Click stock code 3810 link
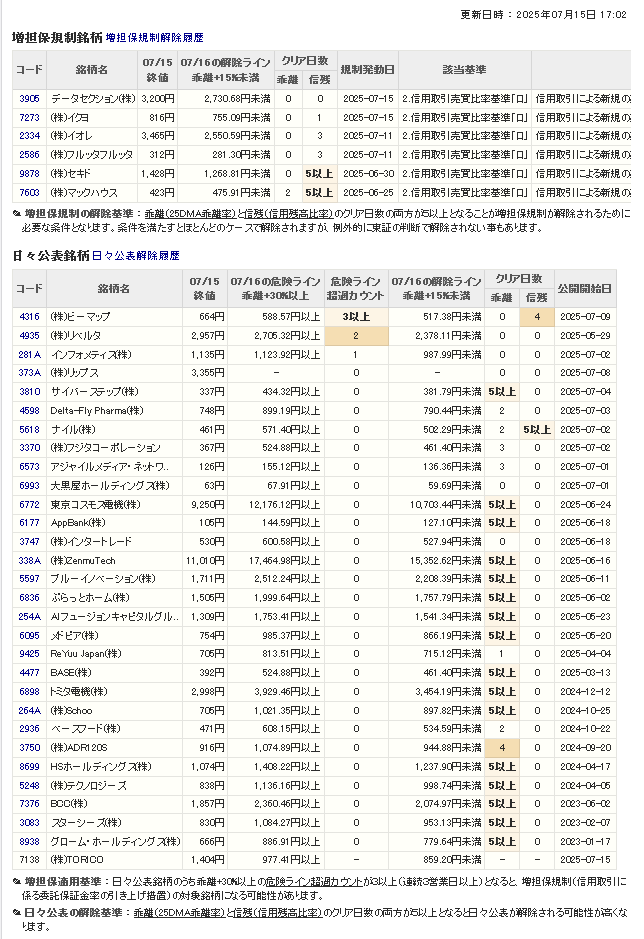The width and height of the screenshot is (644, 939). (29, 392)
